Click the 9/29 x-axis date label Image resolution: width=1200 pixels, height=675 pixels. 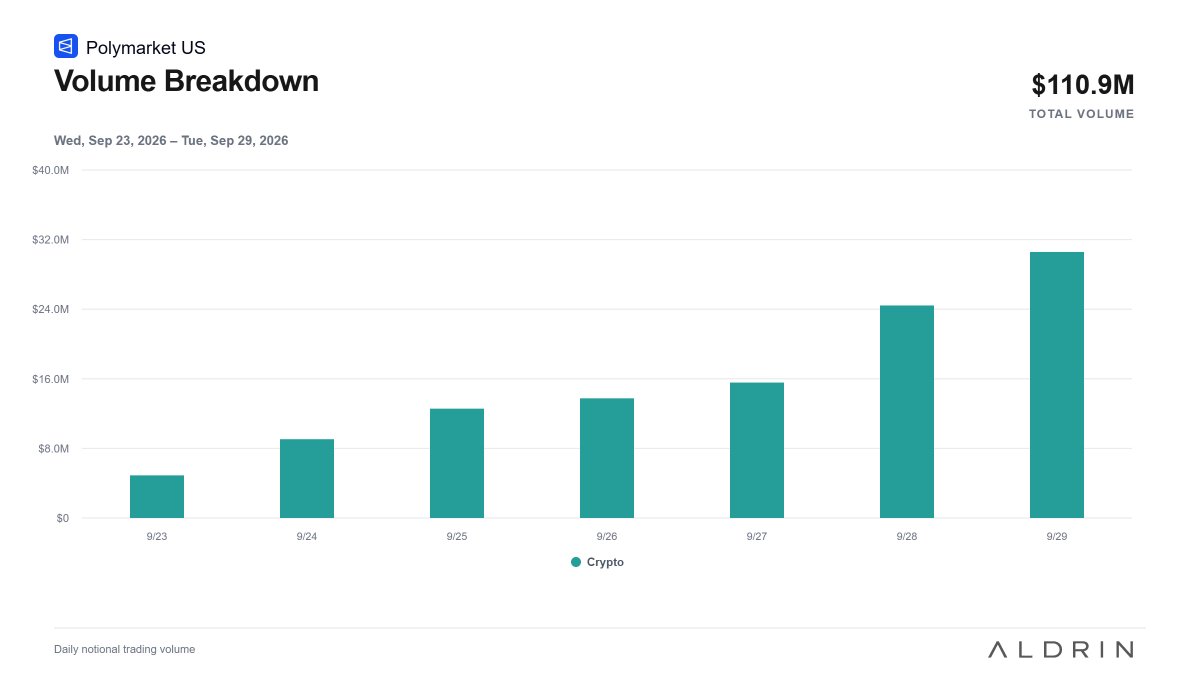(1057, 537)
